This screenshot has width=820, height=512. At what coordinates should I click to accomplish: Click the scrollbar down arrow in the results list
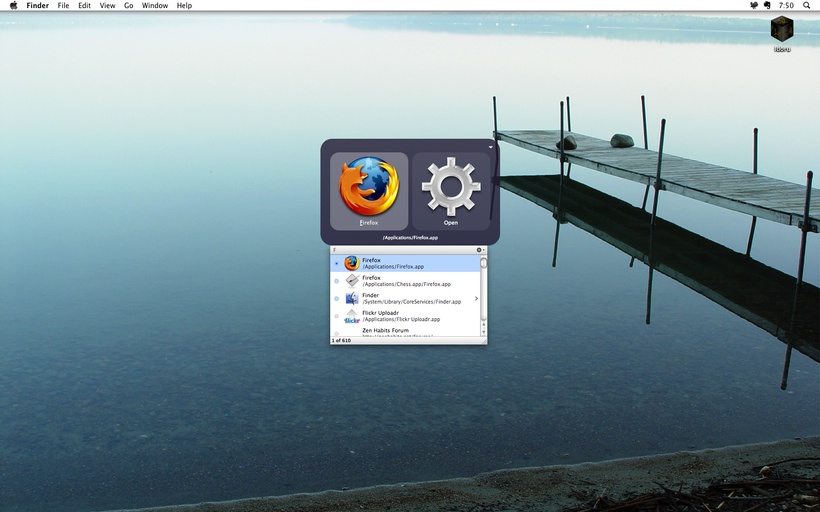484,333
